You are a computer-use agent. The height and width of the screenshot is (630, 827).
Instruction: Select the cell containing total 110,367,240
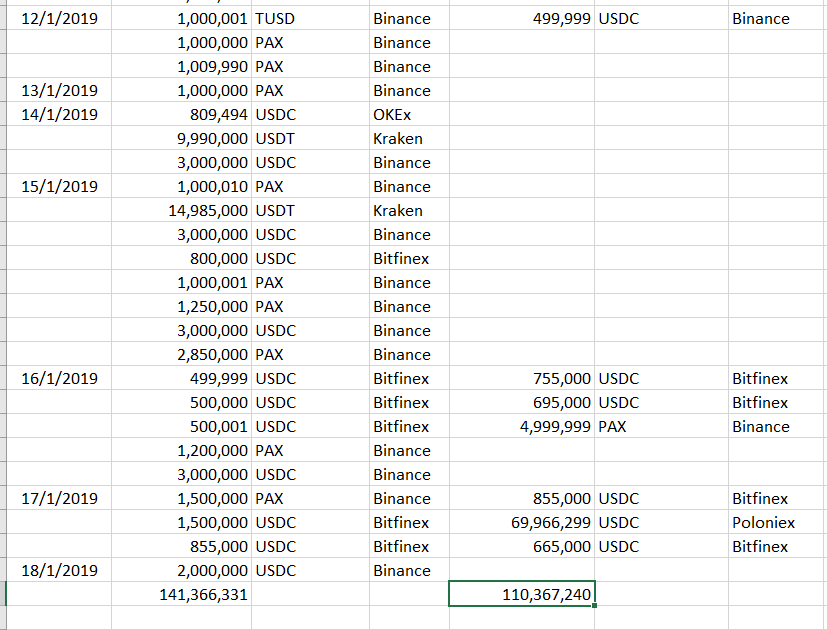click(x=522, y=594)
